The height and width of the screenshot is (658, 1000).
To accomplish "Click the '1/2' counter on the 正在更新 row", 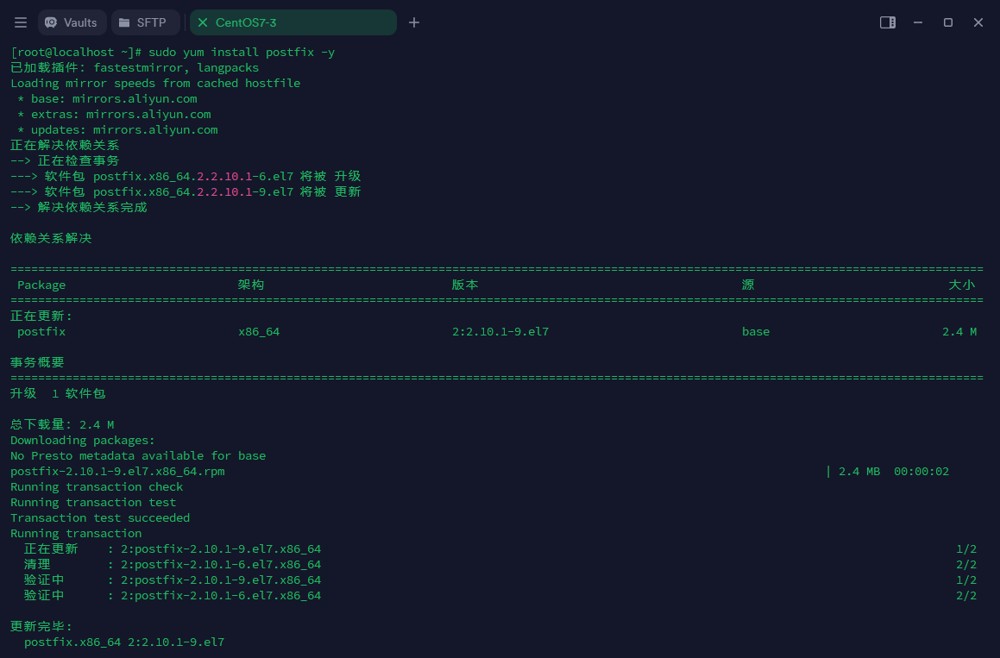I will point(966,549).
